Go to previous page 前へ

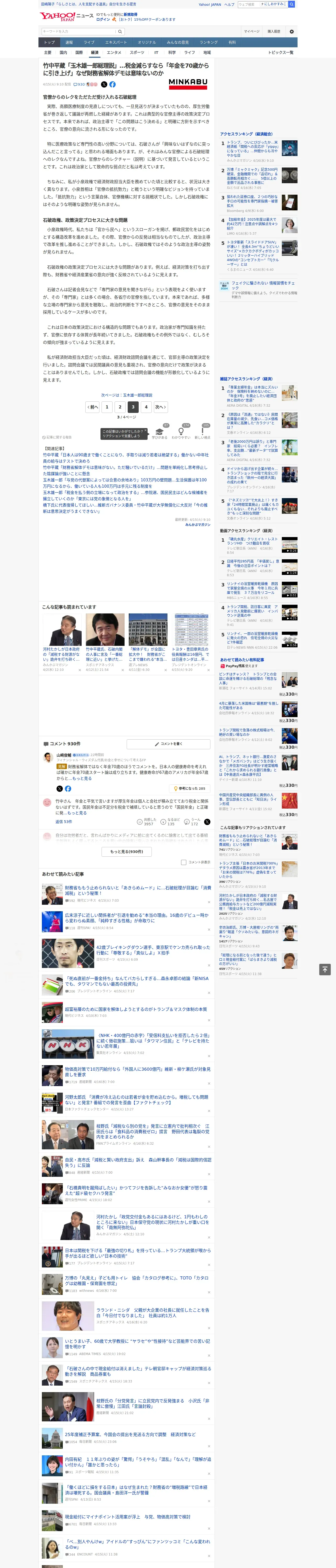[x=93, y=407]
